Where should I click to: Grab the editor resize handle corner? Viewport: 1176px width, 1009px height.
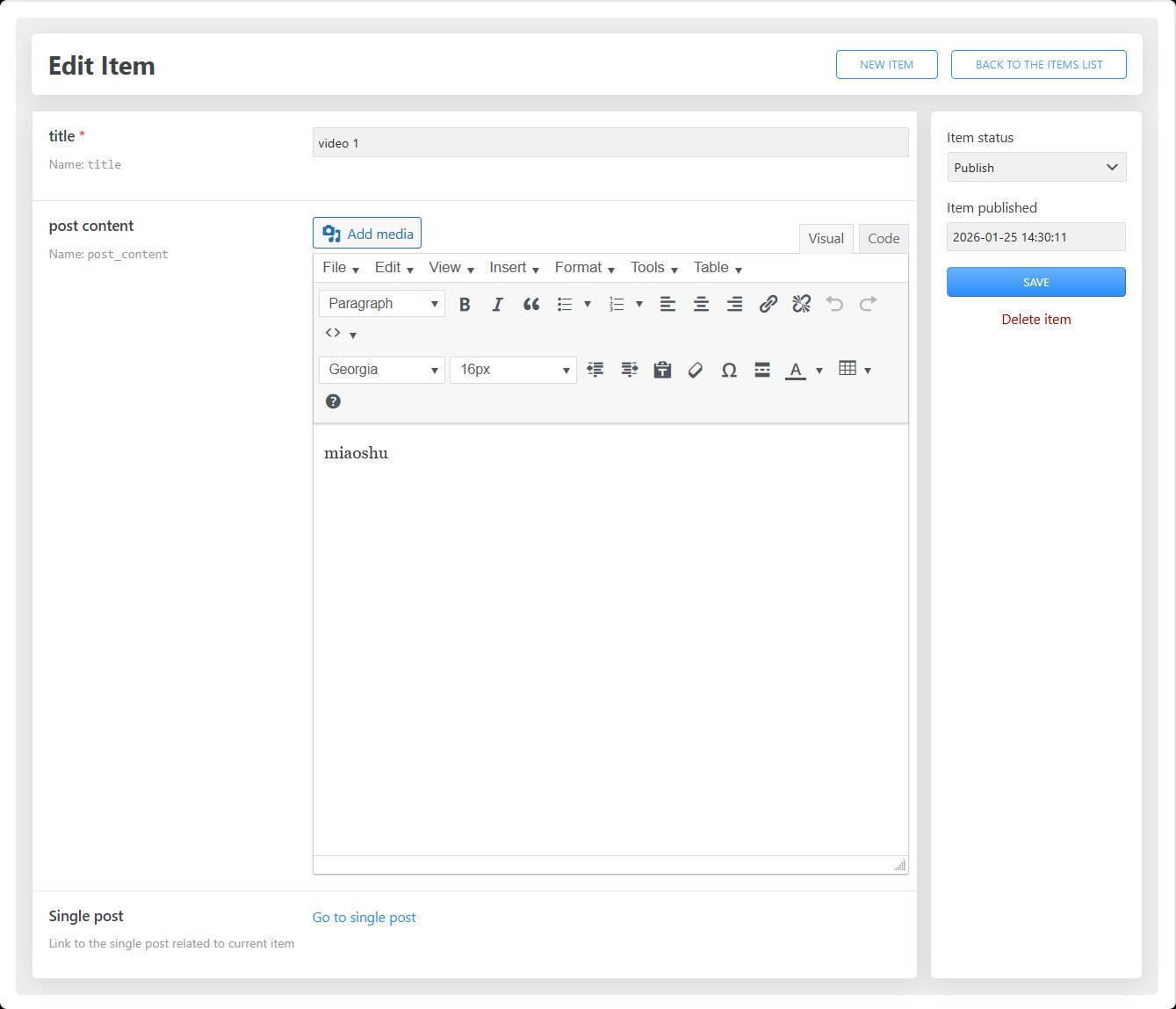pyautogui.click(x=900, y=866)
